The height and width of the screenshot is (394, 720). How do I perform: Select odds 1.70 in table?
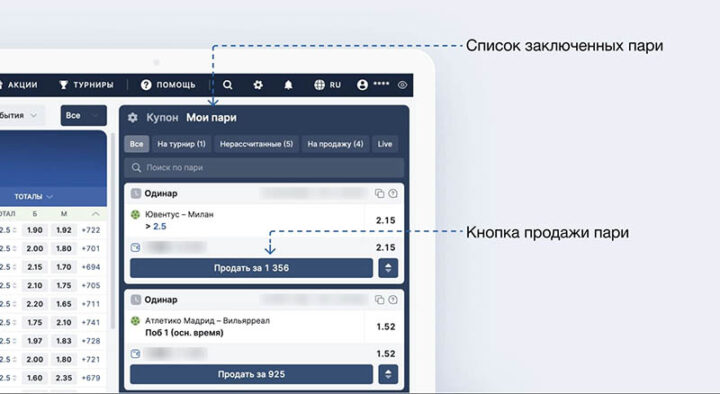point(64,267)
